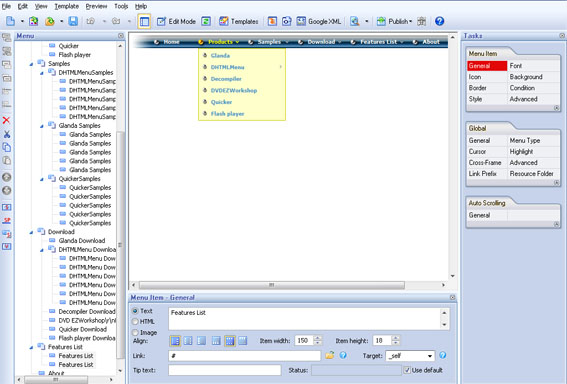Open the Target _self dropdown
567x384 pixels.
[410, 356]
